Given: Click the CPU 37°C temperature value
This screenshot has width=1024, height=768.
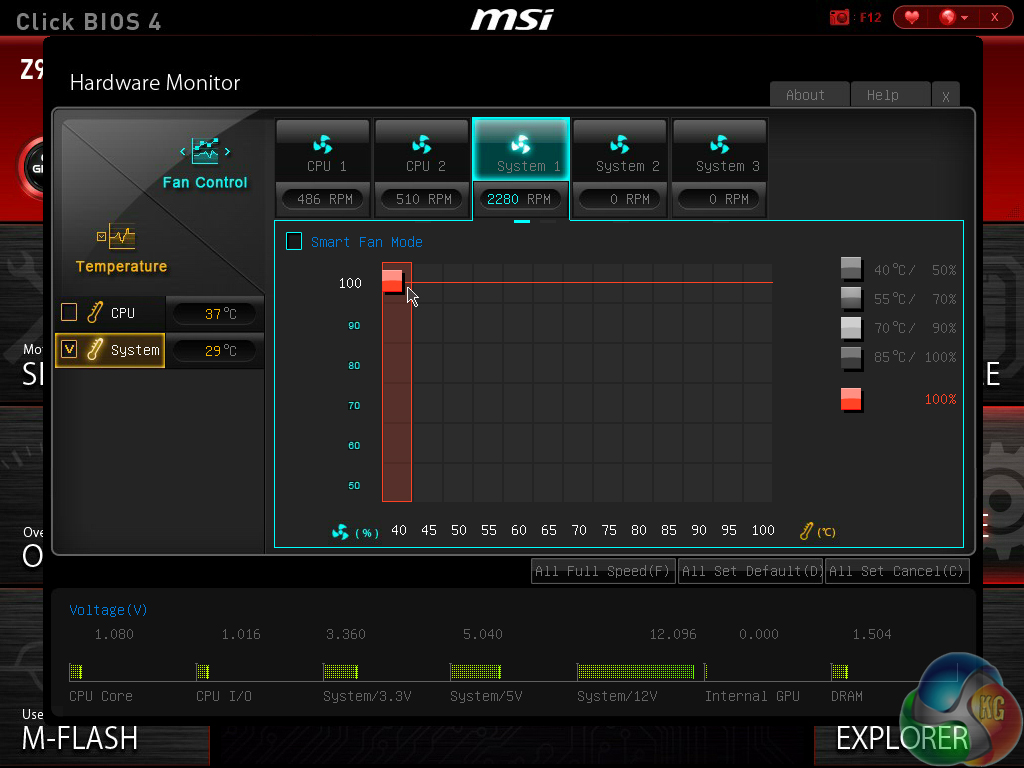Looking at the screenshot, I should (216, 314).
